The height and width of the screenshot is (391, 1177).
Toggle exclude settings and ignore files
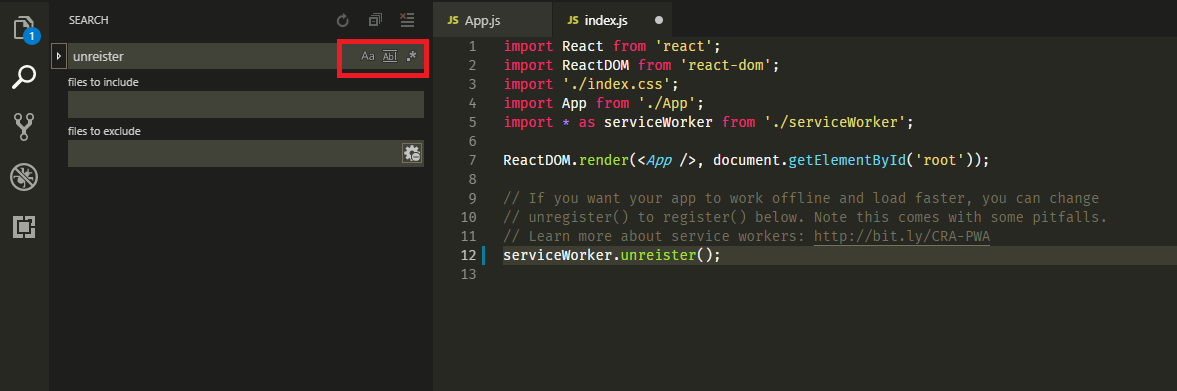412,154
